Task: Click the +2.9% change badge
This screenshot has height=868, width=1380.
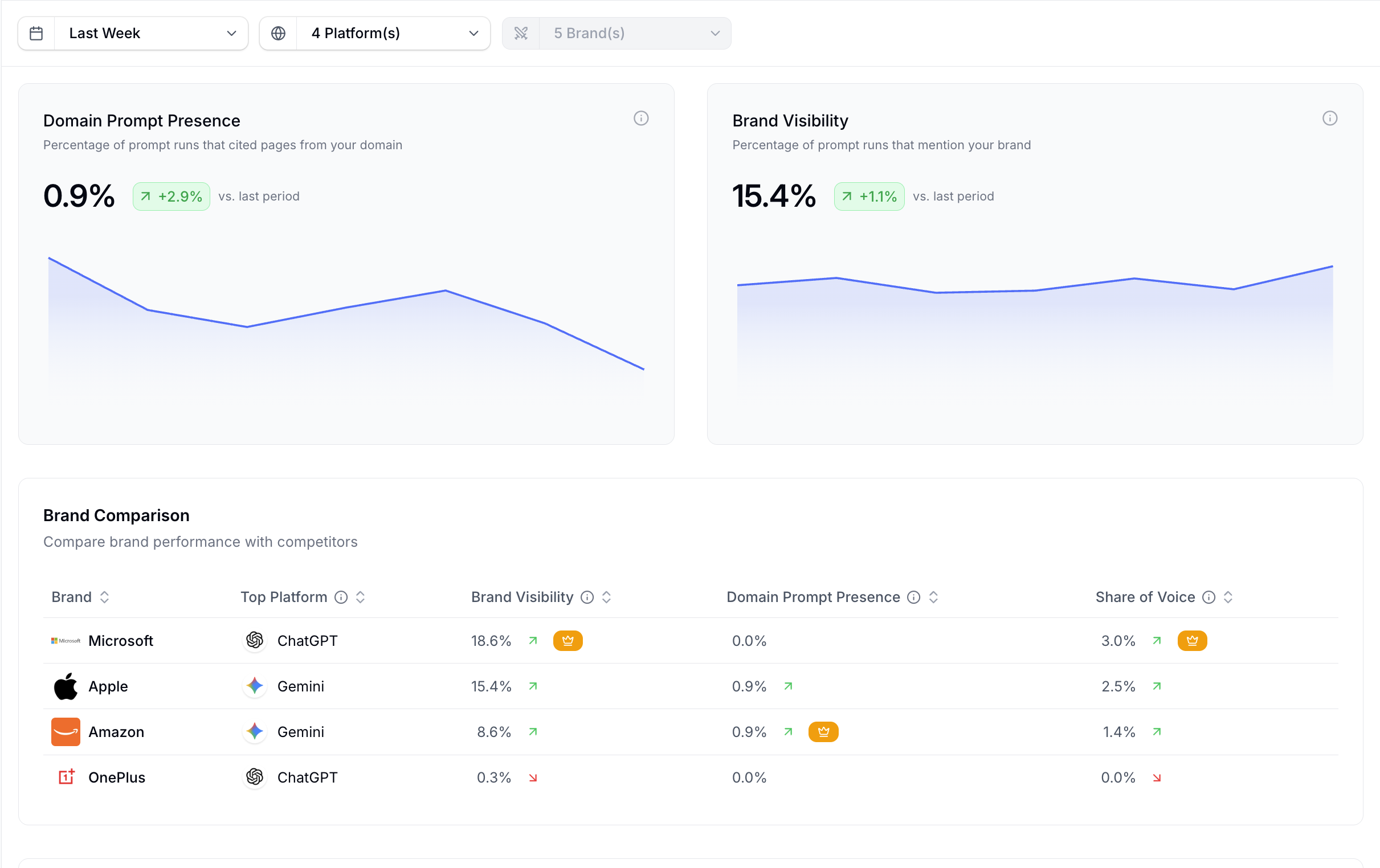Action: tap(172, 196)
